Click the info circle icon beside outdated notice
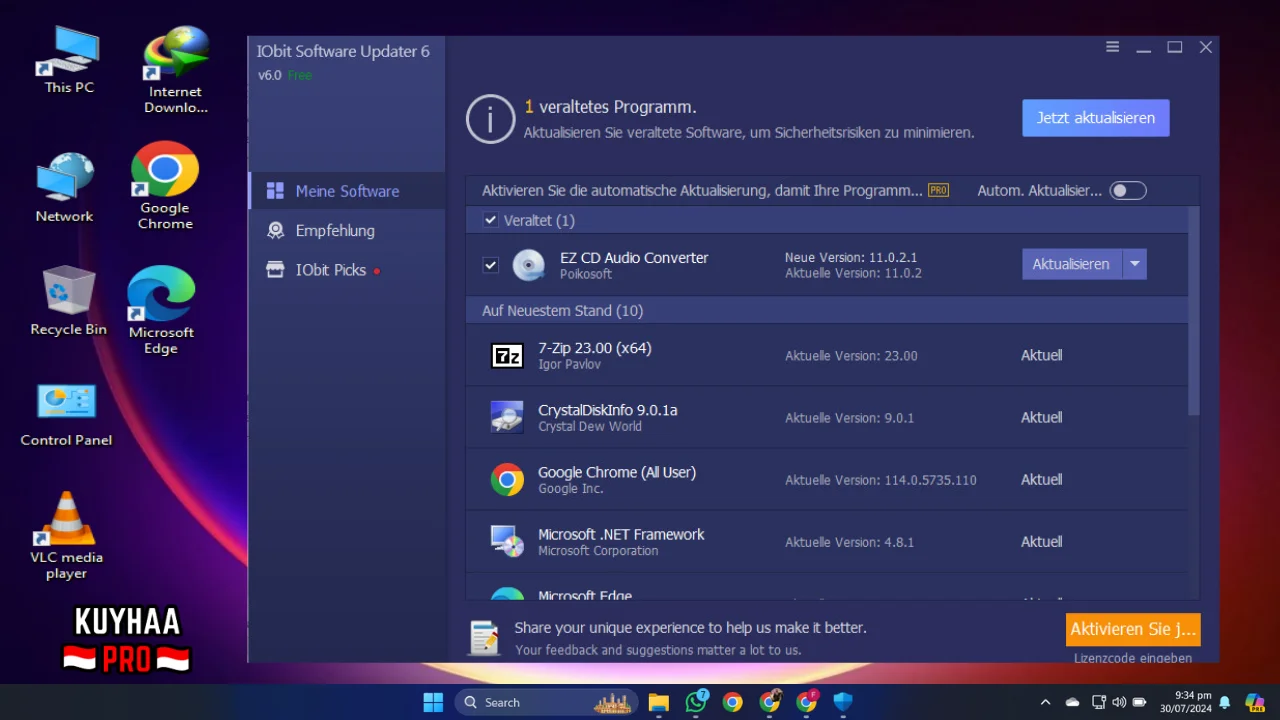The height and width of the screenshot is (720, 1280). point(490,119)
